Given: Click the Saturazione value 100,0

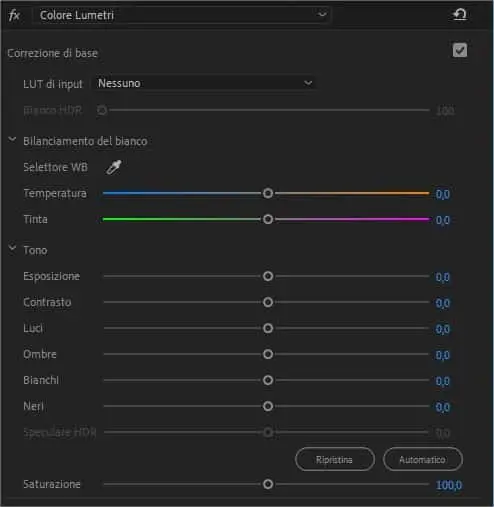Looking at the screenshot, I should 449,485.
